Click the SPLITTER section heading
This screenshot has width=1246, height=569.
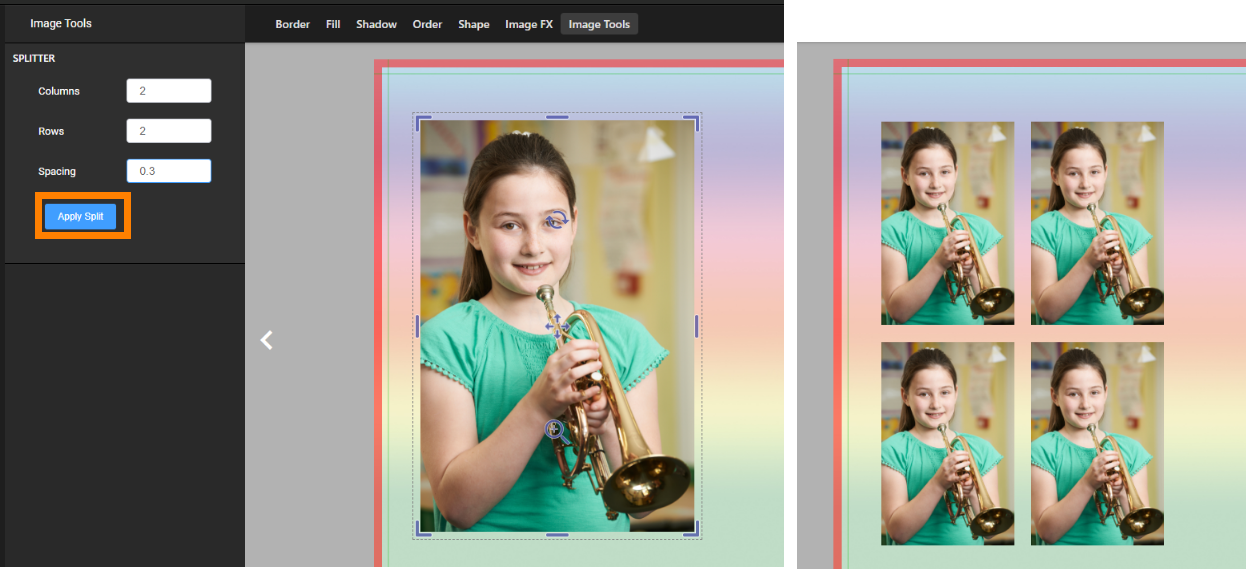(34, 59)
